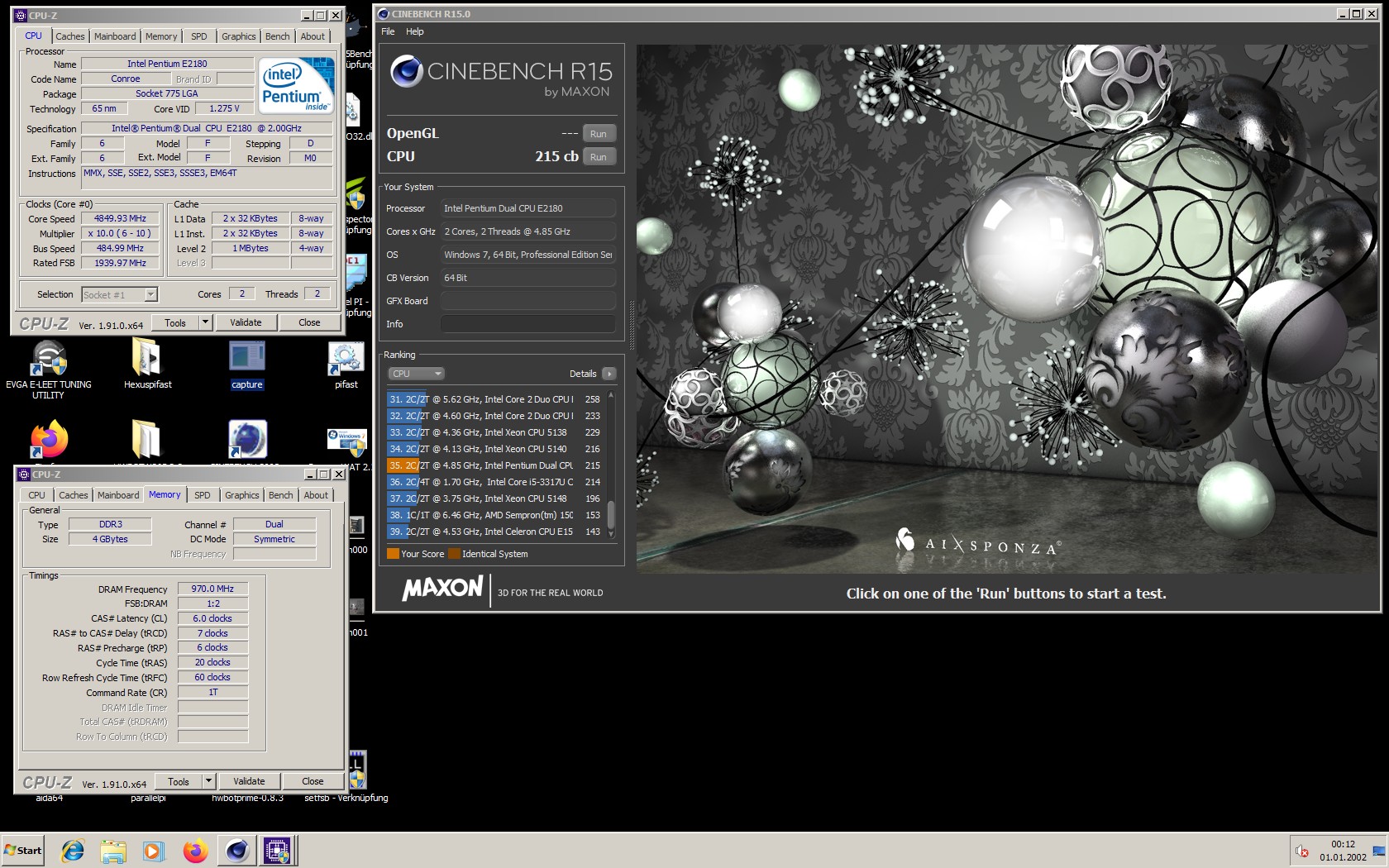Image resolution: width=1389 pixels, height=868 pixels.
Task: Click the DRAM Frequency 970.0 MHz value
Action: [x=212, y=589]
